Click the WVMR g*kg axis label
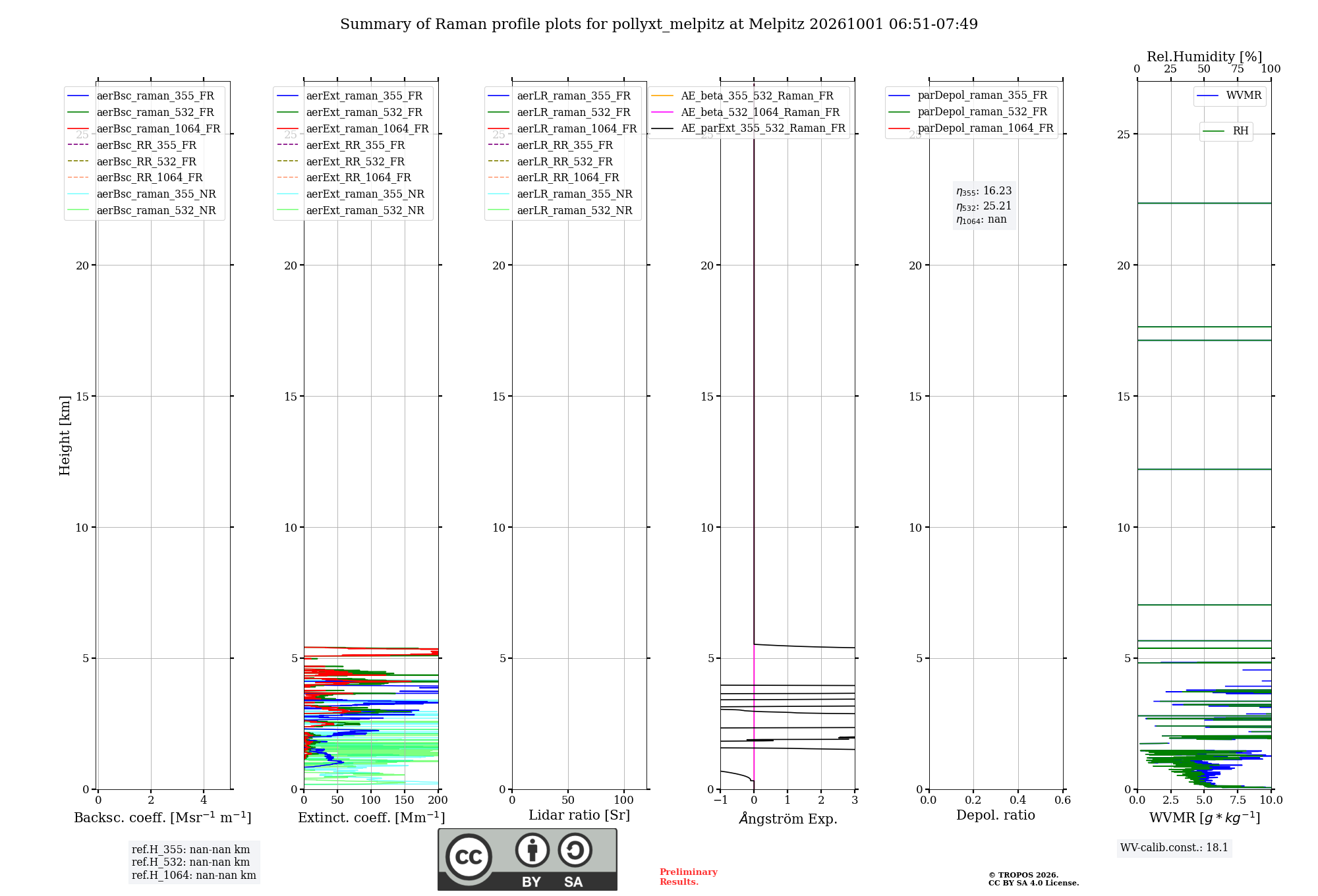Screen dimensions: 1318x896 [1205, 818]
